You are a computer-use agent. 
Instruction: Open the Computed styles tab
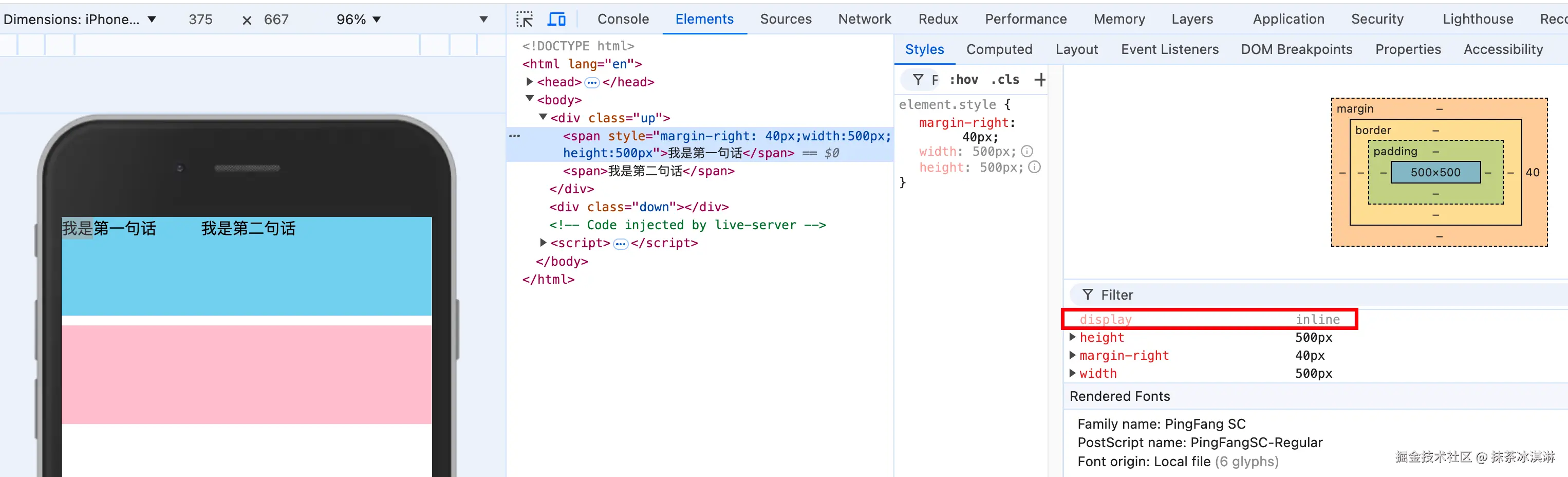coord(999,49)
